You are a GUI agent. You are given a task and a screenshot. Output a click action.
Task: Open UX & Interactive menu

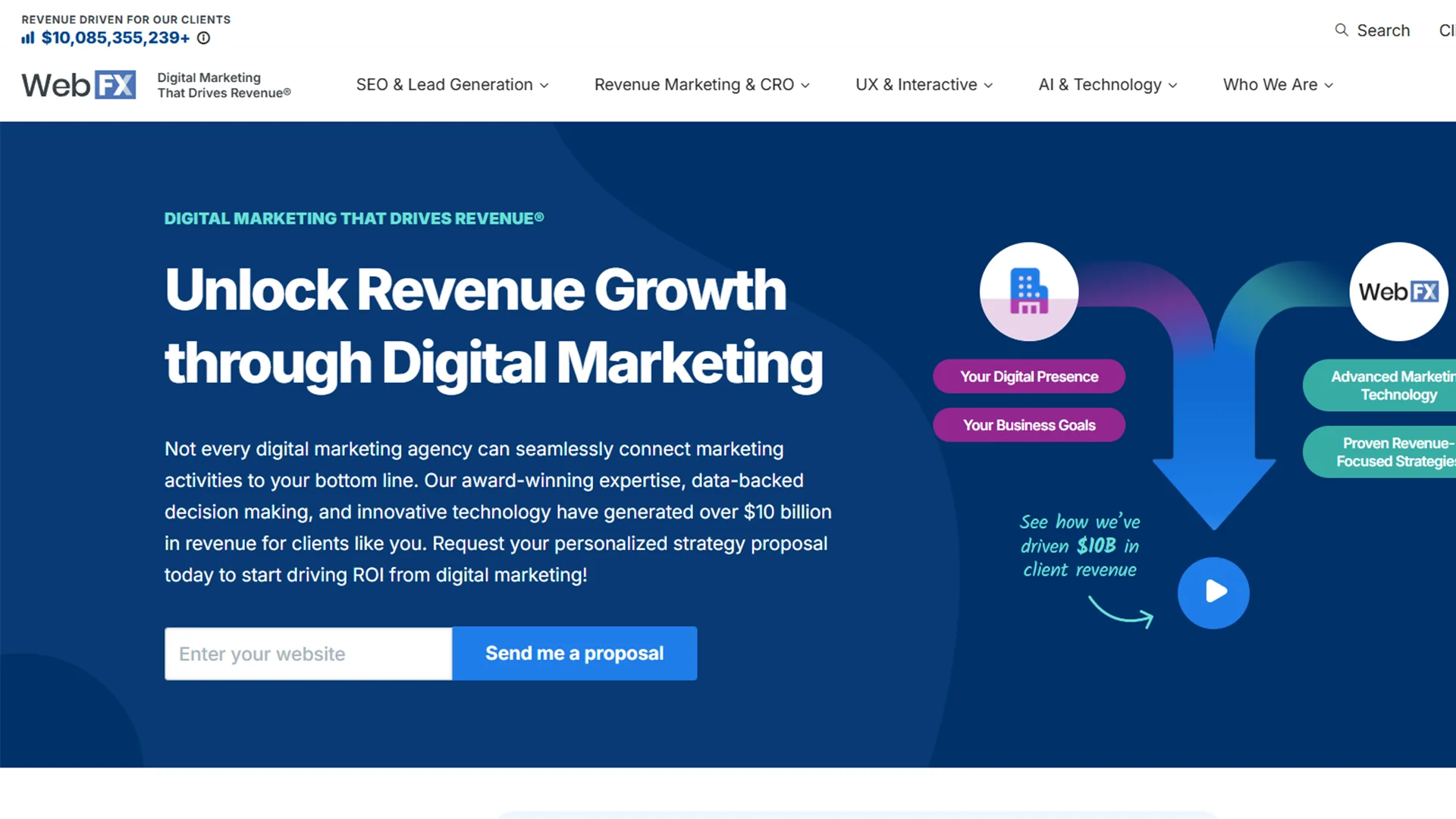click(x=924, y=85)
